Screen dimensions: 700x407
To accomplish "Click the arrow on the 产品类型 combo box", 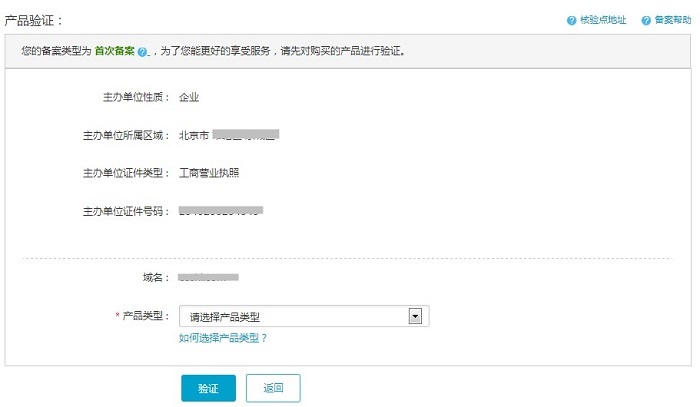I will 416,317.
